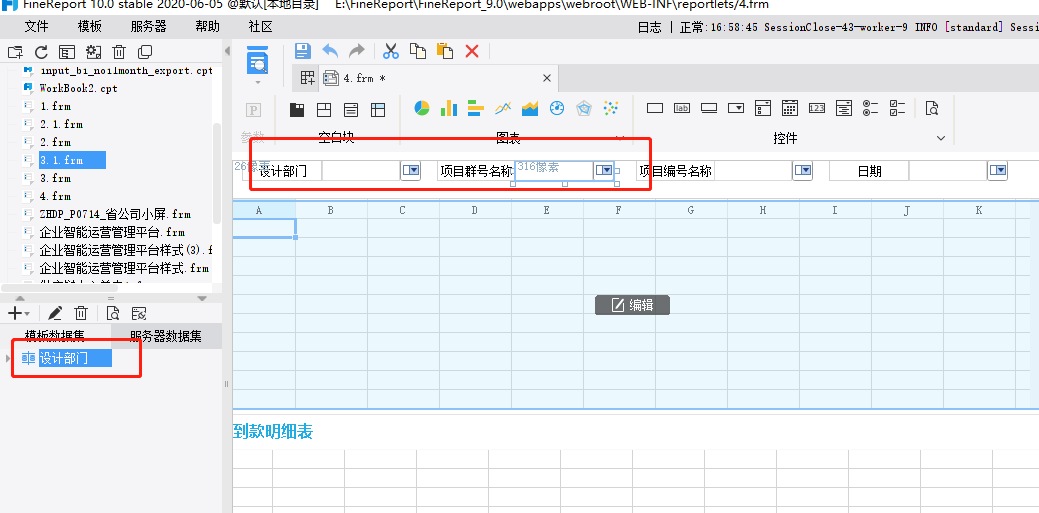Select the radar chart icon
Screen dimensions: 1039x513
pos(584,108)
